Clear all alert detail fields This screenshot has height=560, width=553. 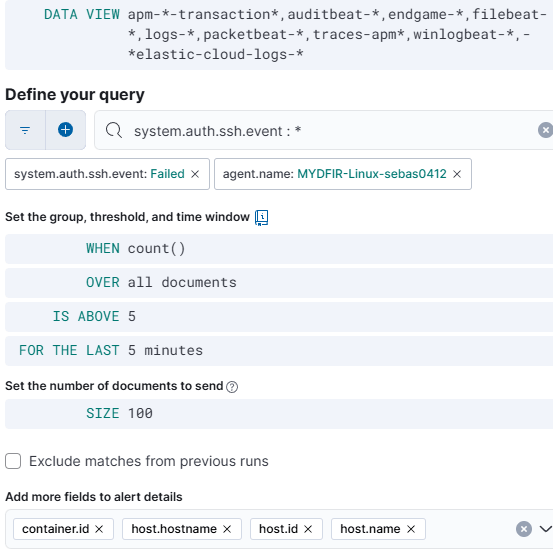click(x=524, y=529)
